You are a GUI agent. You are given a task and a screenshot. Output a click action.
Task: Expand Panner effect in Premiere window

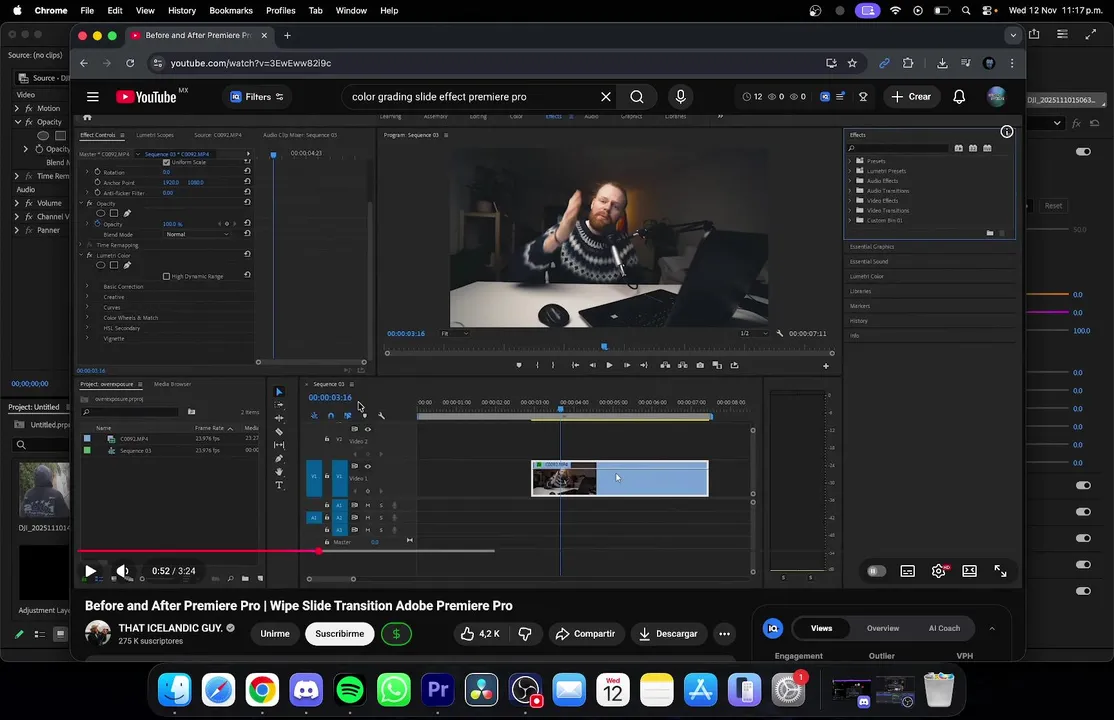click(16, 230)
